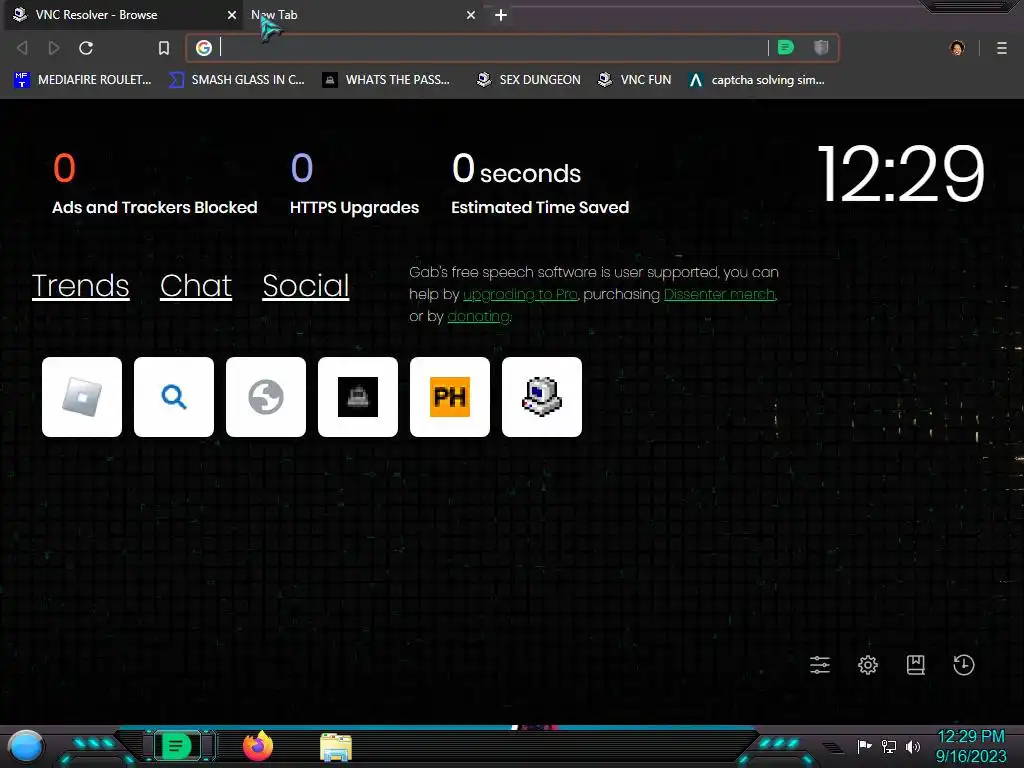Image resolution: width=1024 pixels, height=768 pixels.
Task: Click the 12:29 clock widget
Action: click(901, 174)
